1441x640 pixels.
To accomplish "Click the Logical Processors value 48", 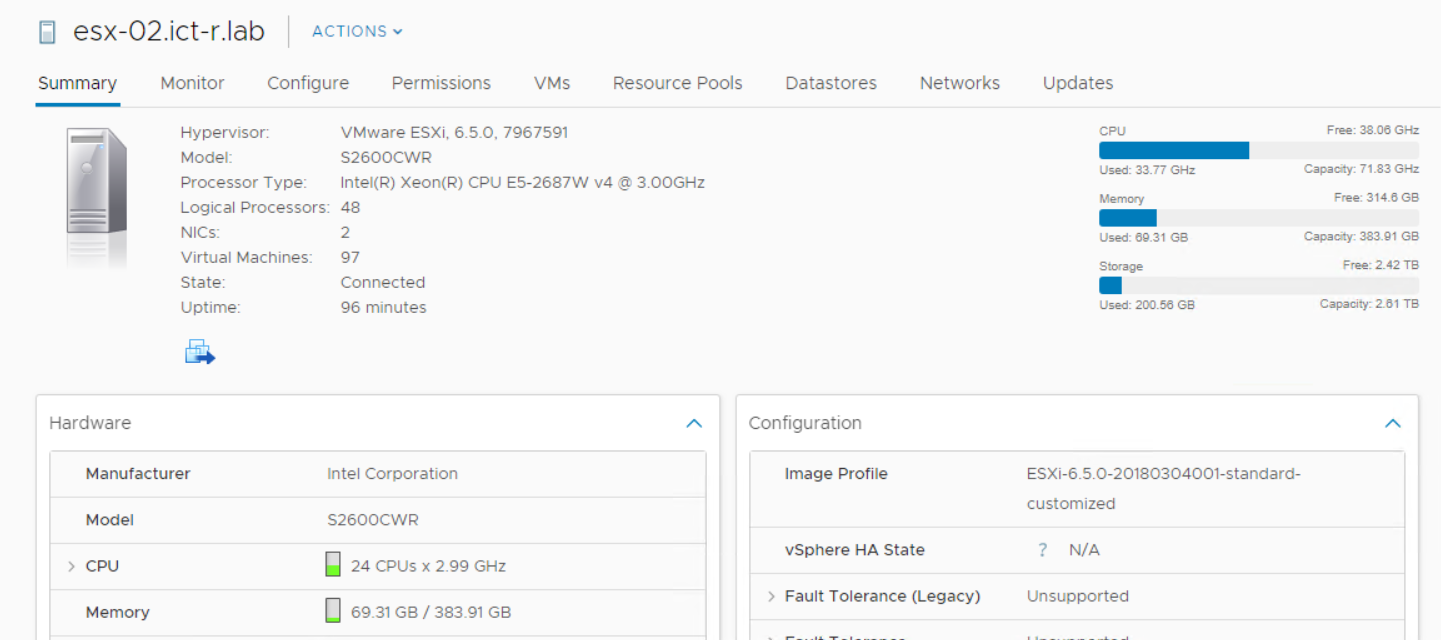I will click(x=350, y=207).
